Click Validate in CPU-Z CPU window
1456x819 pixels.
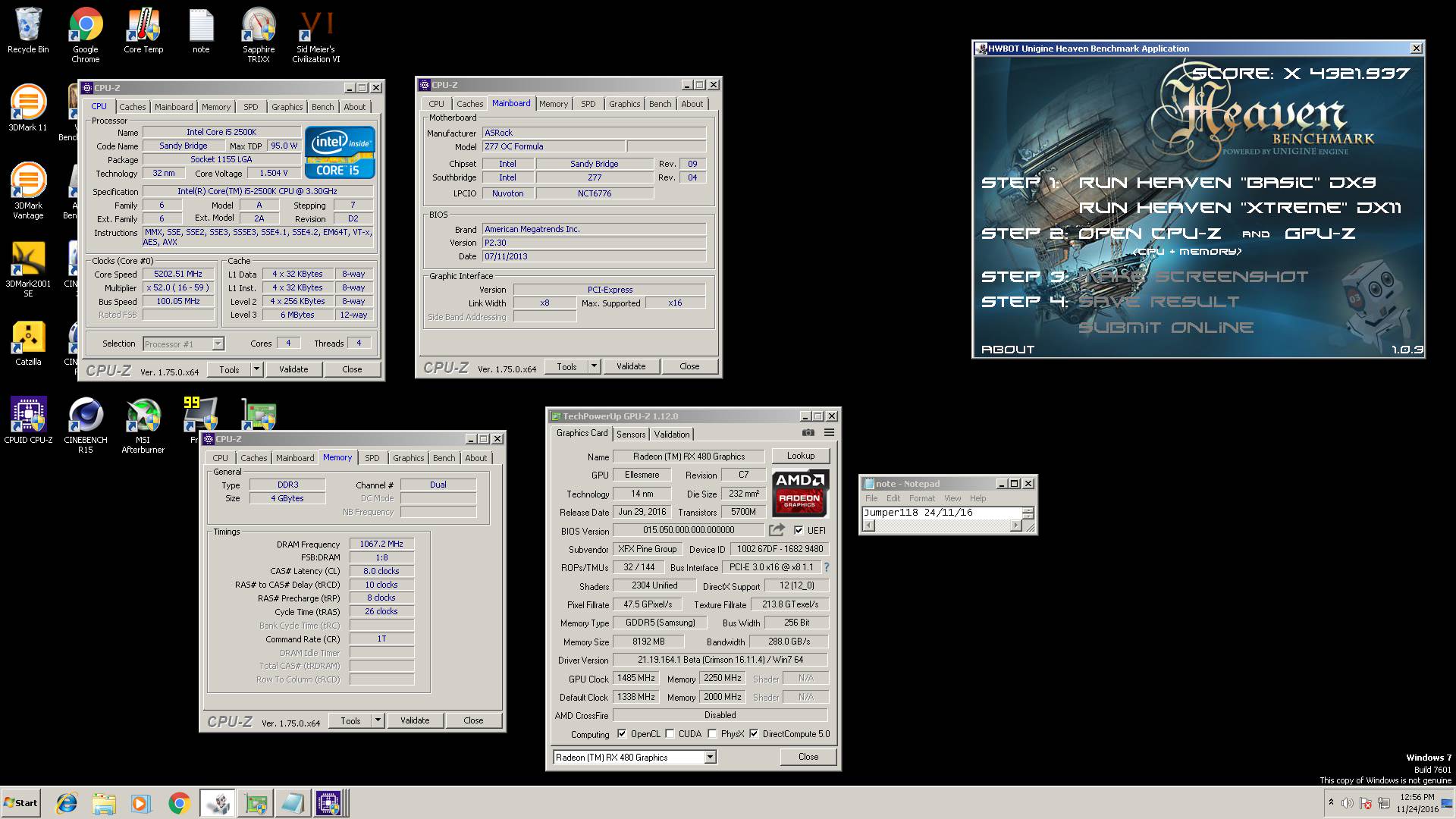pyautogui.click(x=293, y=369)
